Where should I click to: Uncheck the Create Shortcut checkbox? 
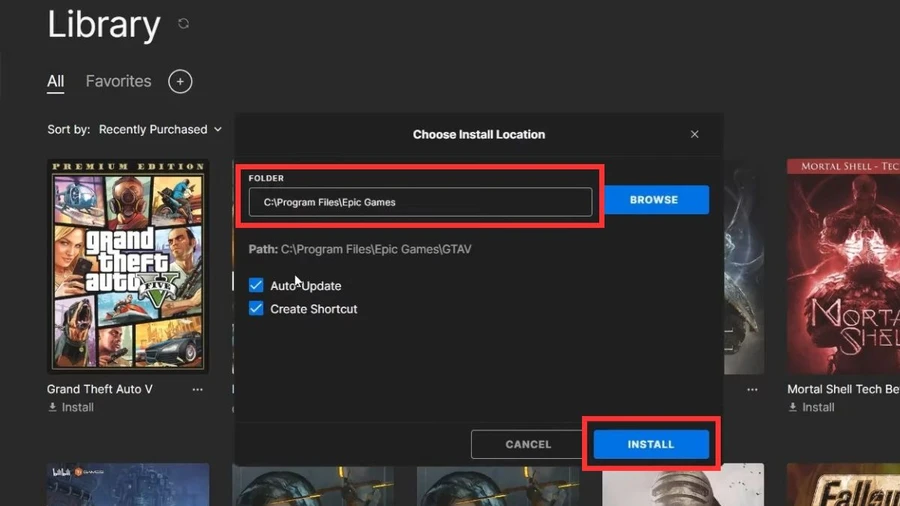256,309
